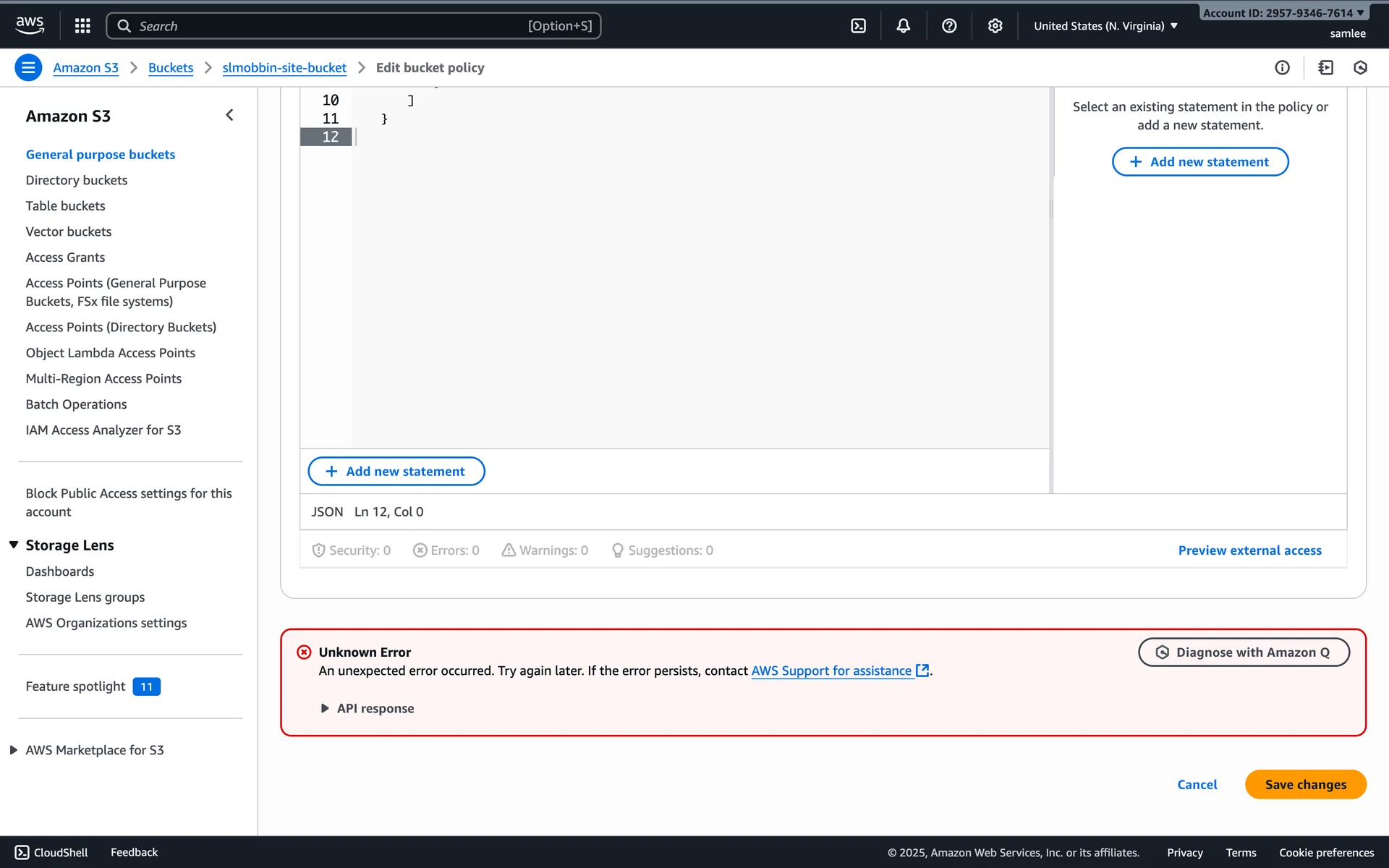Click the Save changes button
Screen dimensions: 1389x868
(1305, 784)
